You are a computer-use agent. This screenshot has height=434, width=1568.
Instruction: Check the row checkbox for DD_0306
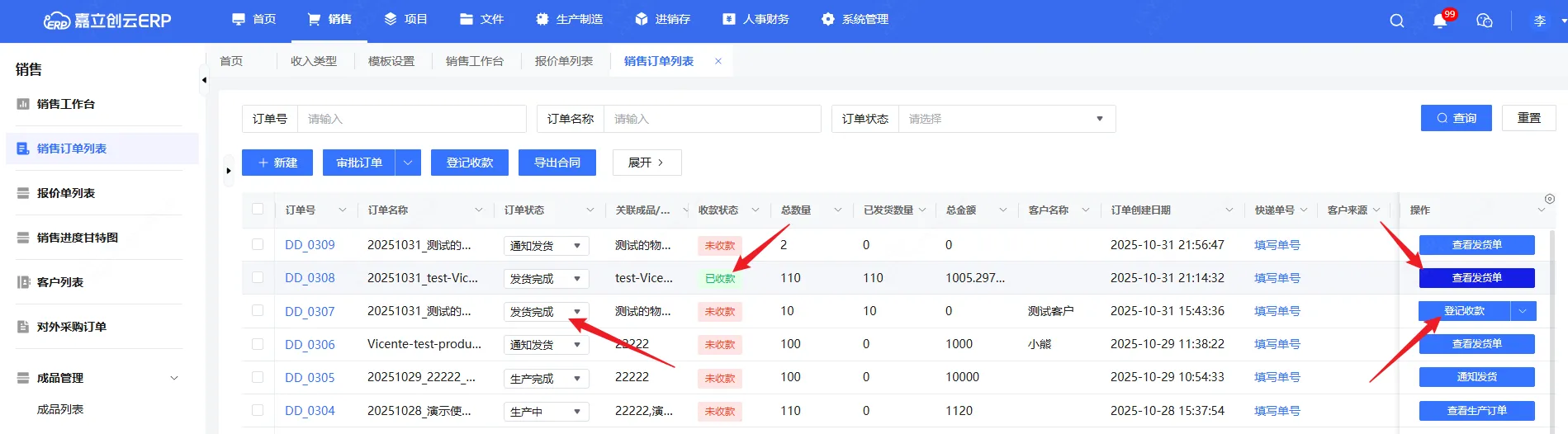pos(258,344)
